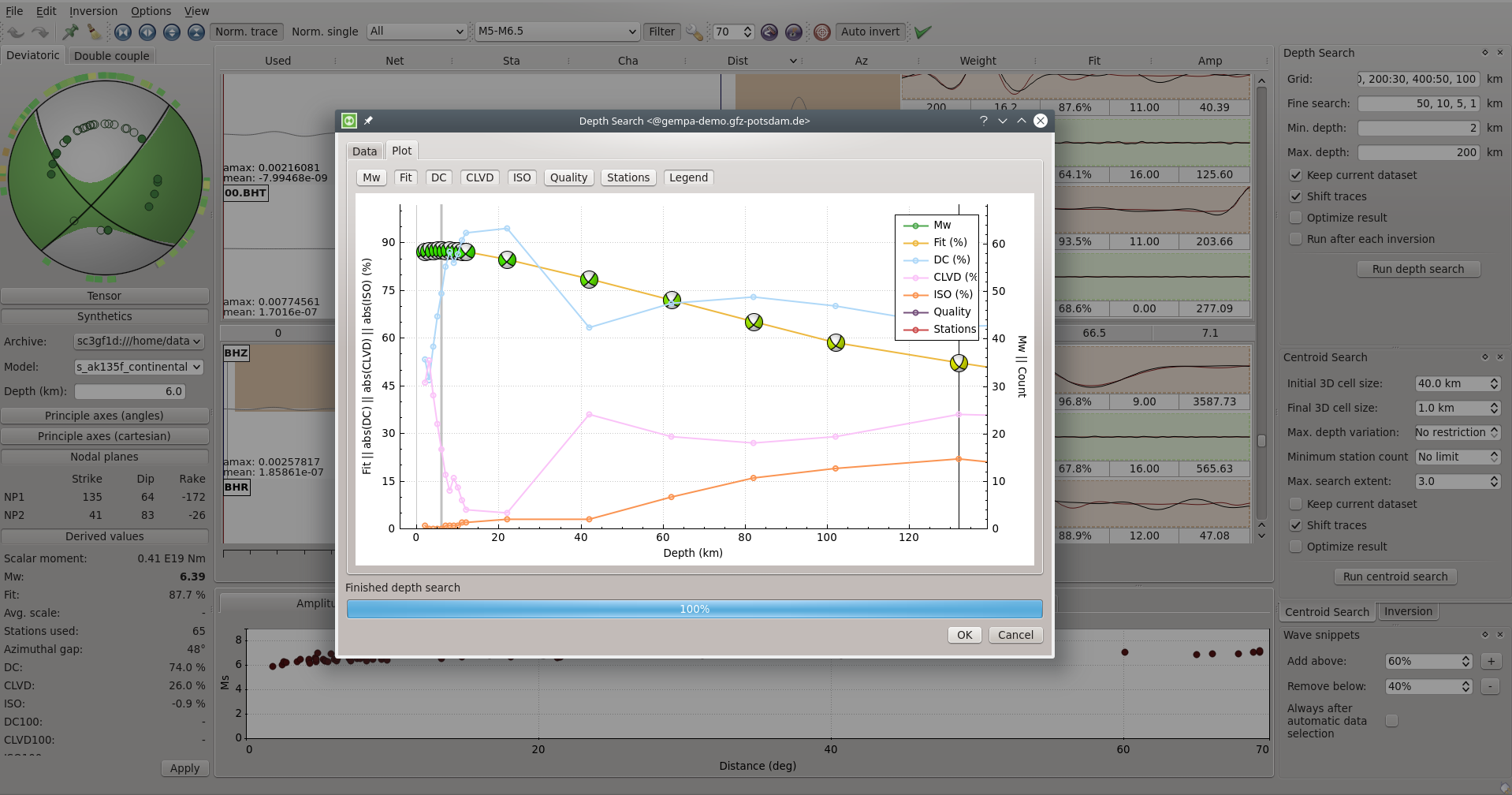1512x795 pixels.
Task: Open the Options menu
Action: (151, 11)
